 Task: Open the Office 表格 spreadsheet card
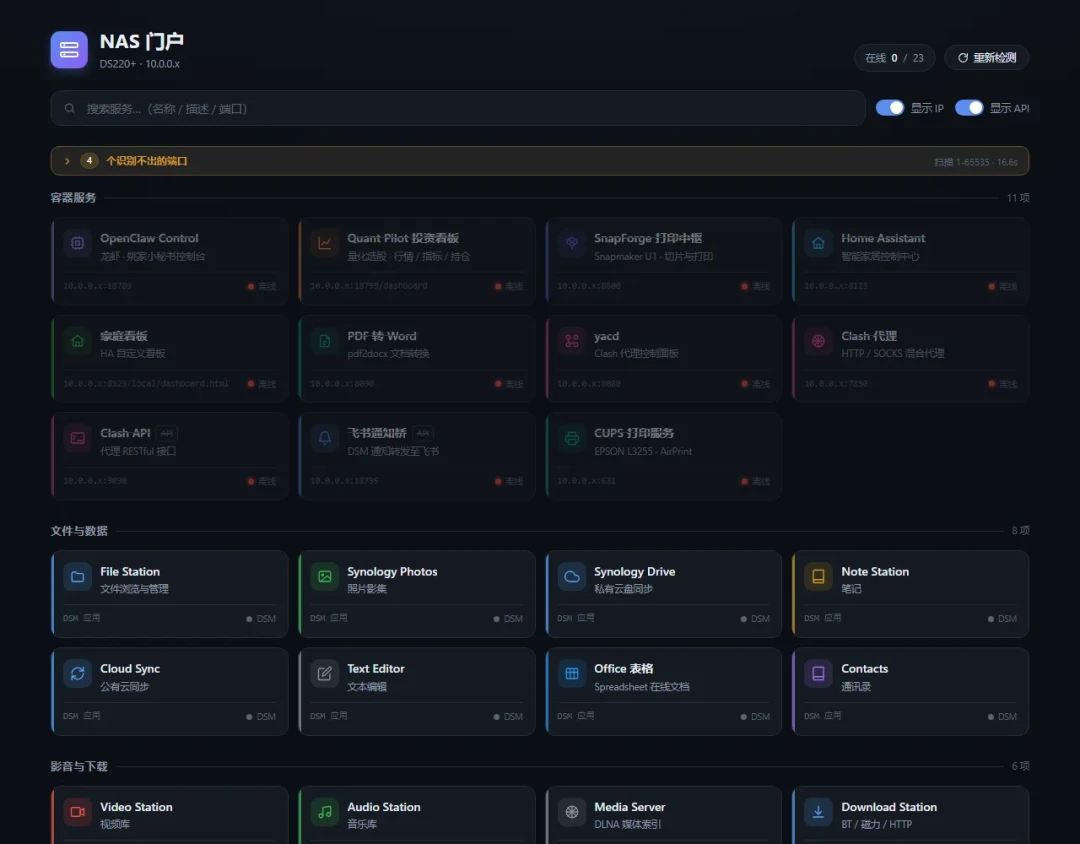[664, 691]
